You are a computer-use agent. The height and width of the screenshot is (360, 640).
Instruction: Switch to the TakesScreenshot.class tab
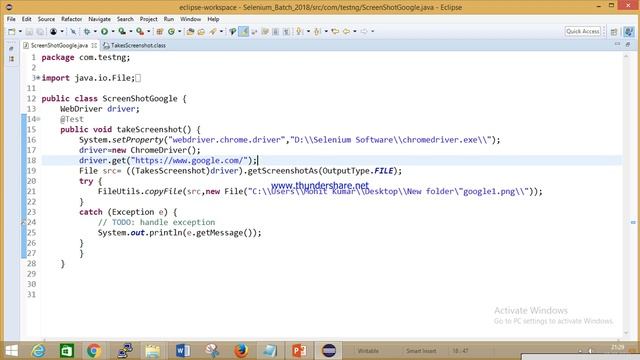135,45
